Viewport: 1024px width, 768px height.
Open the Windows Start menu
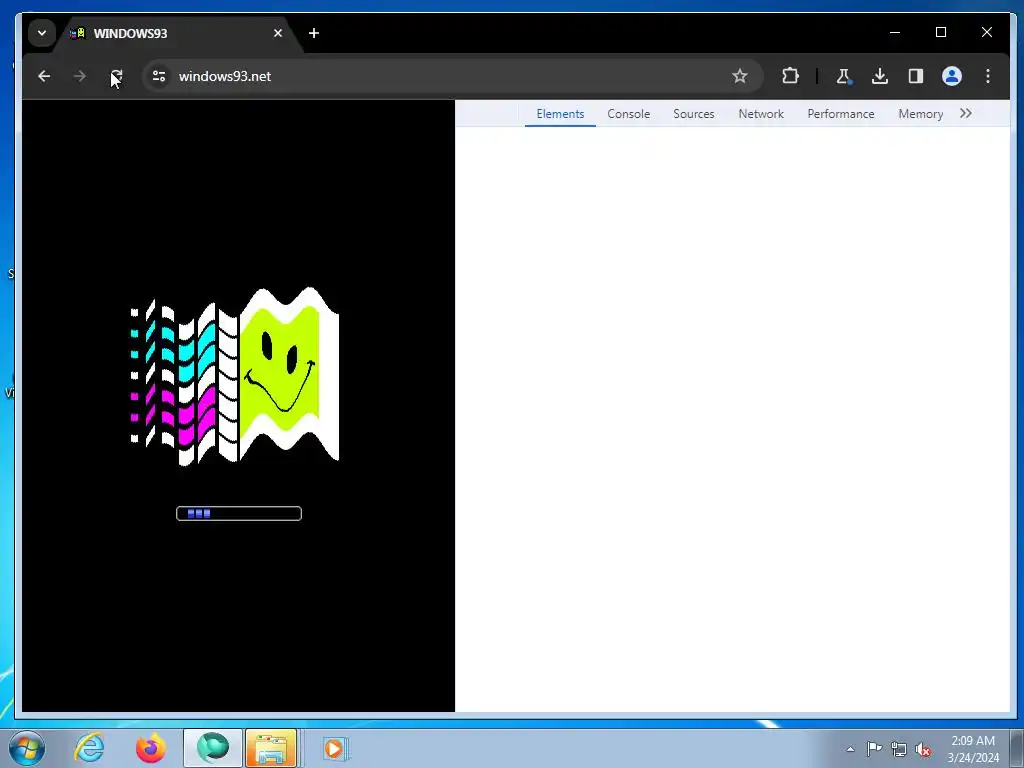click(x=27, y=748)
